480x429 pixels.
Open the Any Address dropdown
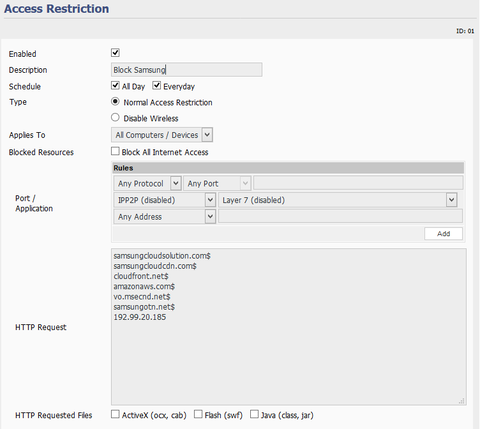[165, 217]
